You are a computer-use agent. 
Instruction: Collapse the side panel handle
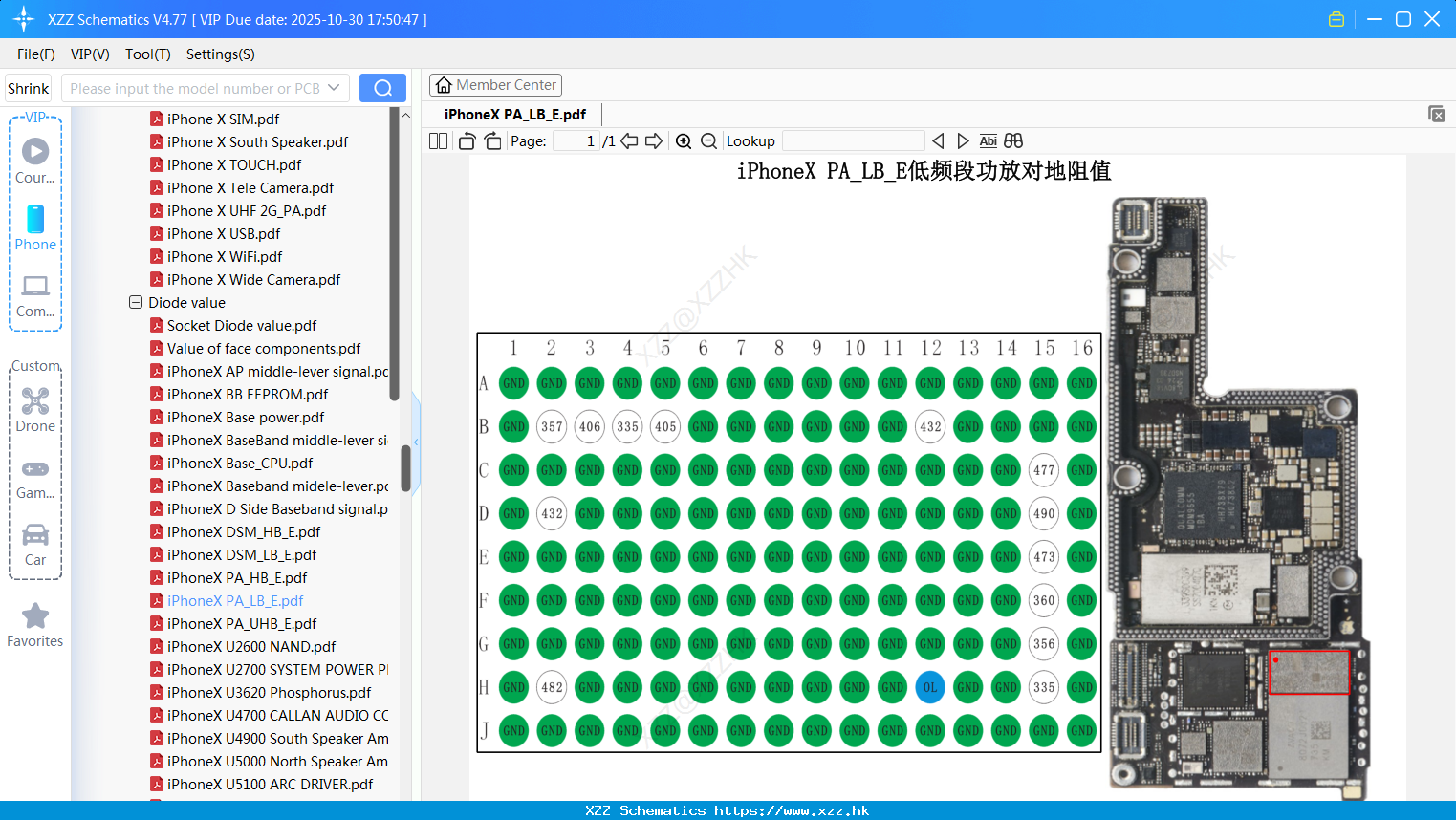416,441
